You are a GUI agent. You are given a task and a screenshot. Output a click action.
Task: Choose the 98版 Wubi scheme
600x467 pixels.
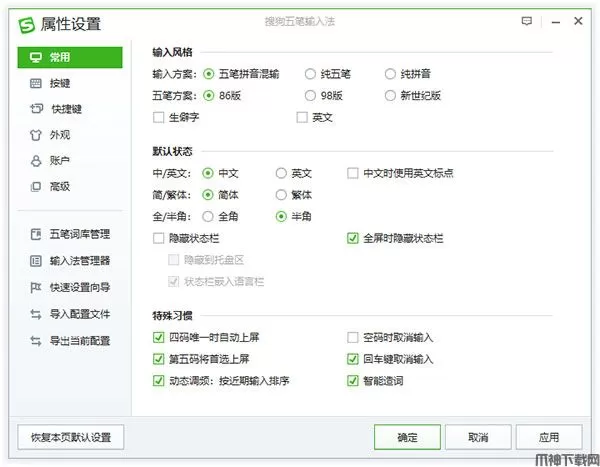311,96
